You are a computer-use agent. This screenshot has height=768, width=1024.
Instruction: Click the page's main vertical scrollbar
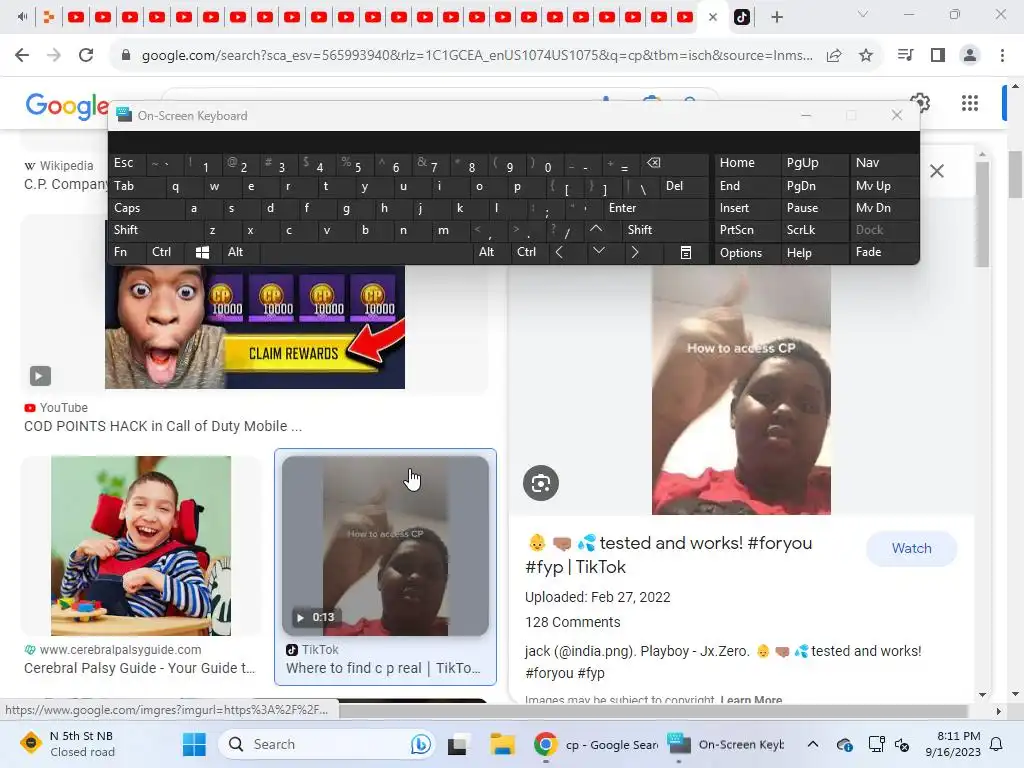coord(1015,175)
